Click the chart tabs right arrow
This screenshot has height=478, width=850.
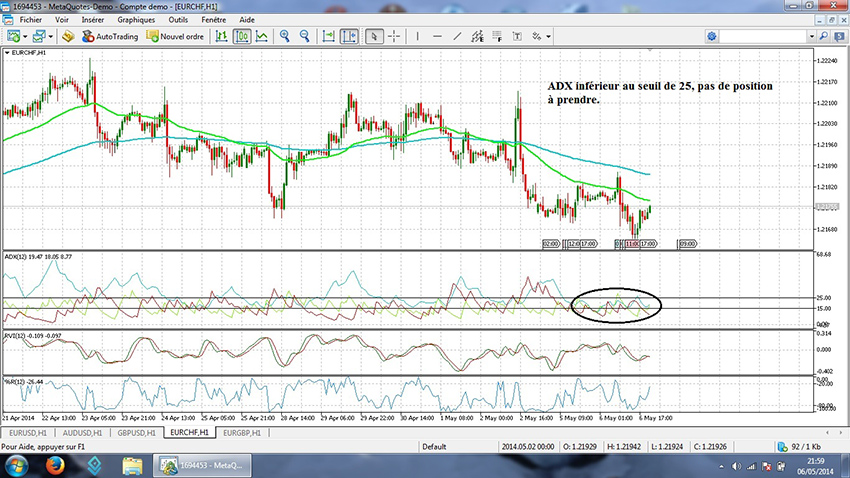pos(842,432)
